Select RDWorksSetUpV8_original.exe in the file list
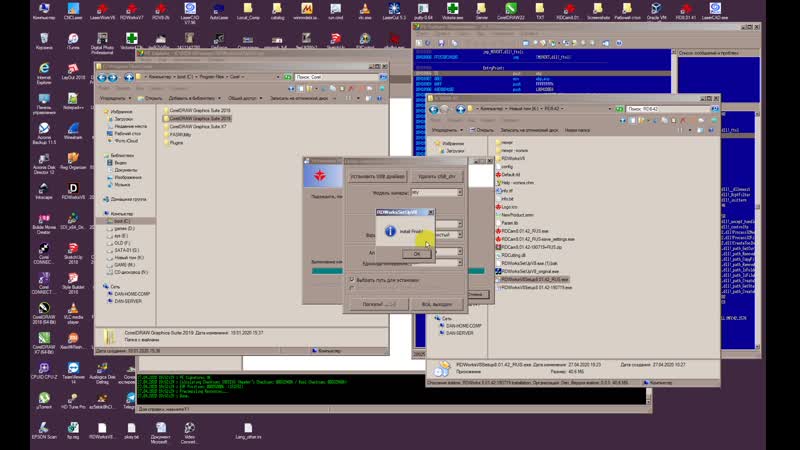Viewport: 800px width, 450px height. click(527, 271)
